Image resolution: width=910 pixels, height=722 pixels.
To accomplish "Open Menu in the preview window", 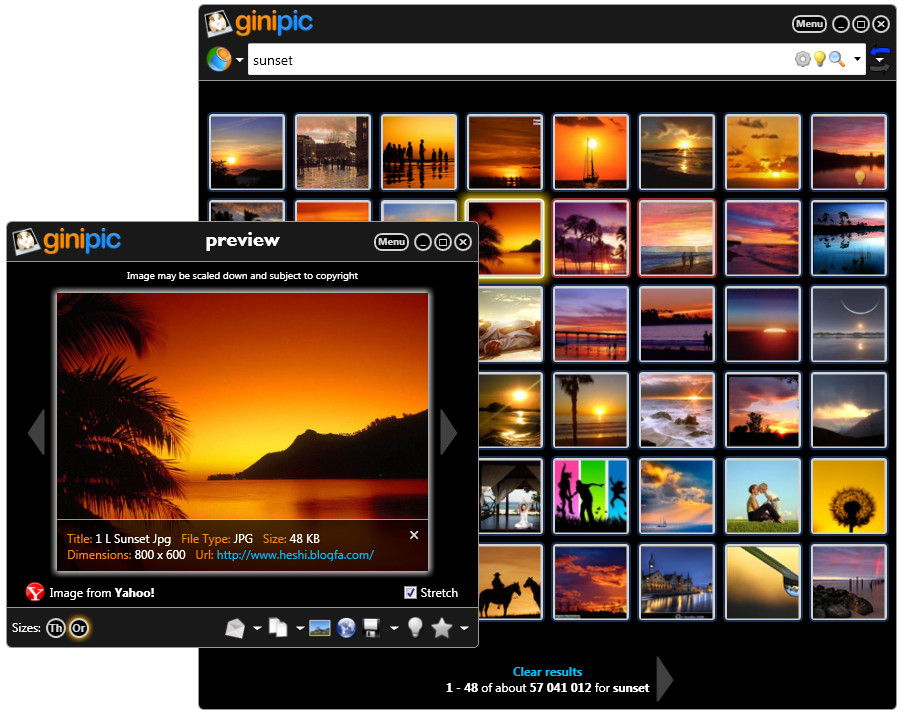I will tap(391, 242).
